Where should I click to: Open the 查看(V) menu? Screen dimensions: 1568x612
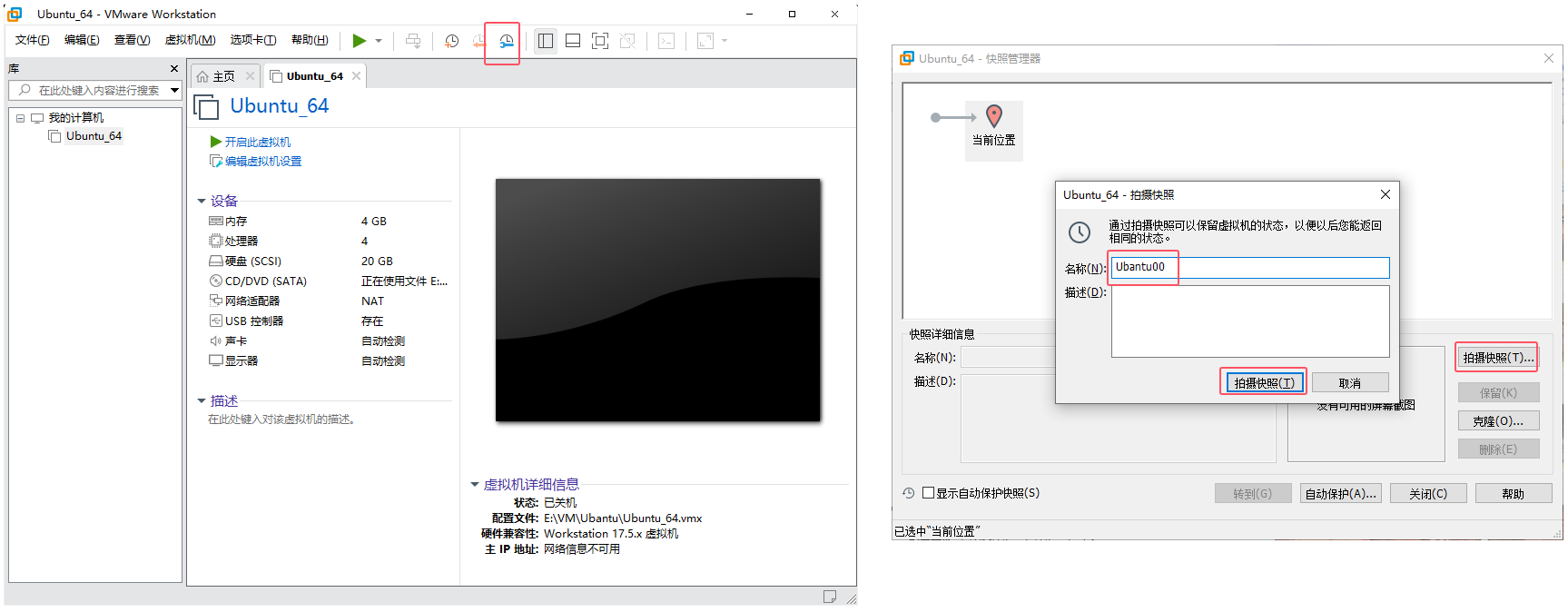tap(132, 40)
